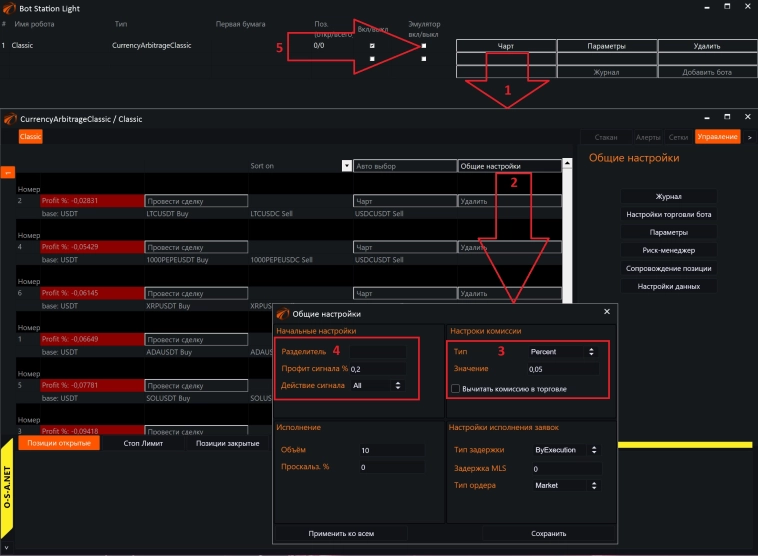Click the logo in Общие настройки dialog

point(283,313)
